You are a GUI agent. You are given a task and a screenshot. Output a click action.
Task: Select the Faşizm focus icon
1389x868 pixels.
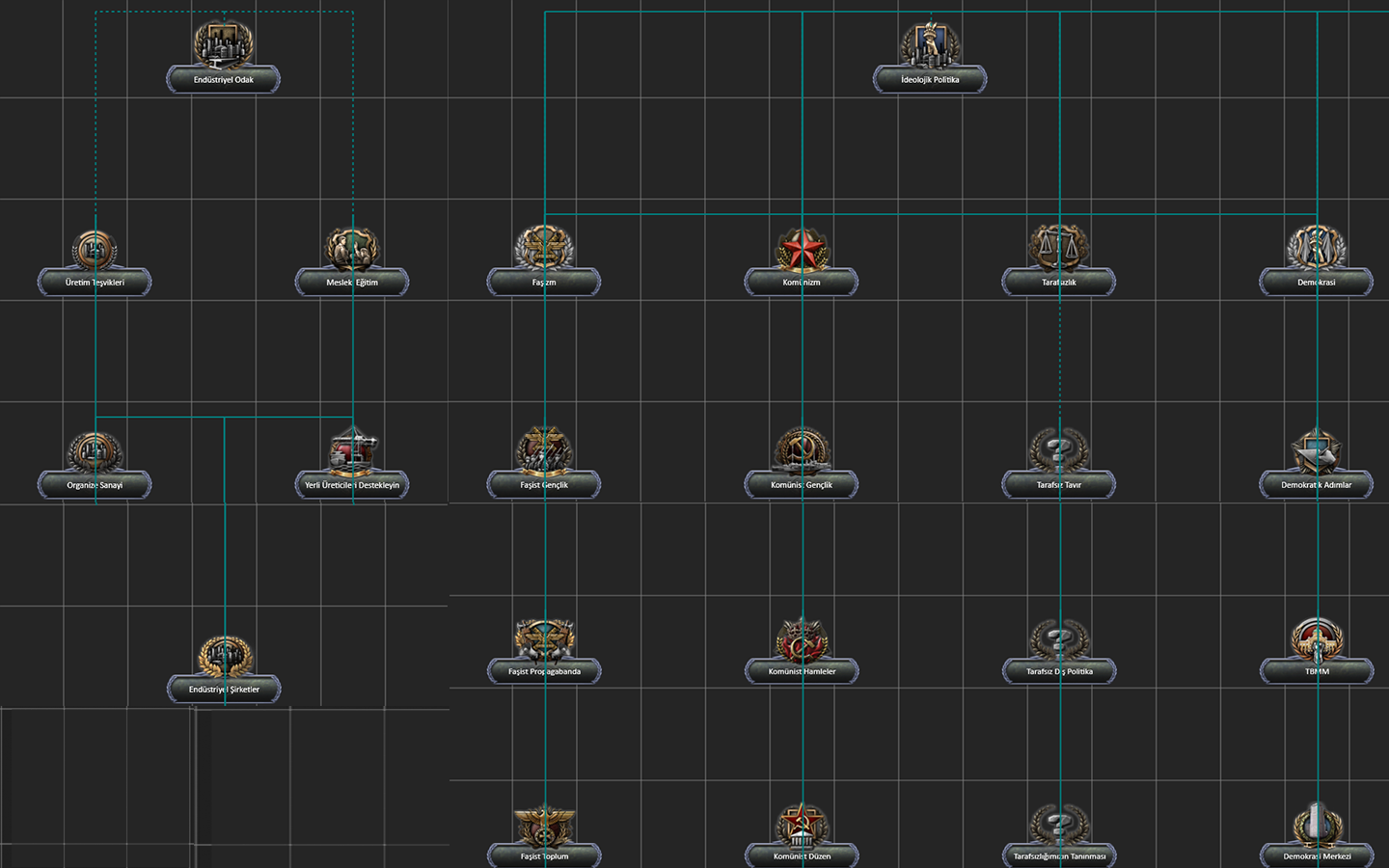coord(544,248)
